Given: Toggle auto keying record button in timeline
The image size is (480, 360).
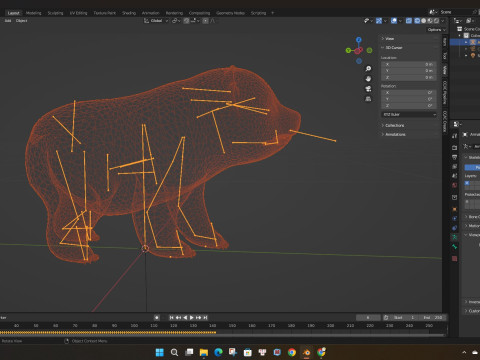Looking at the screenshot, I should point(157,318).
